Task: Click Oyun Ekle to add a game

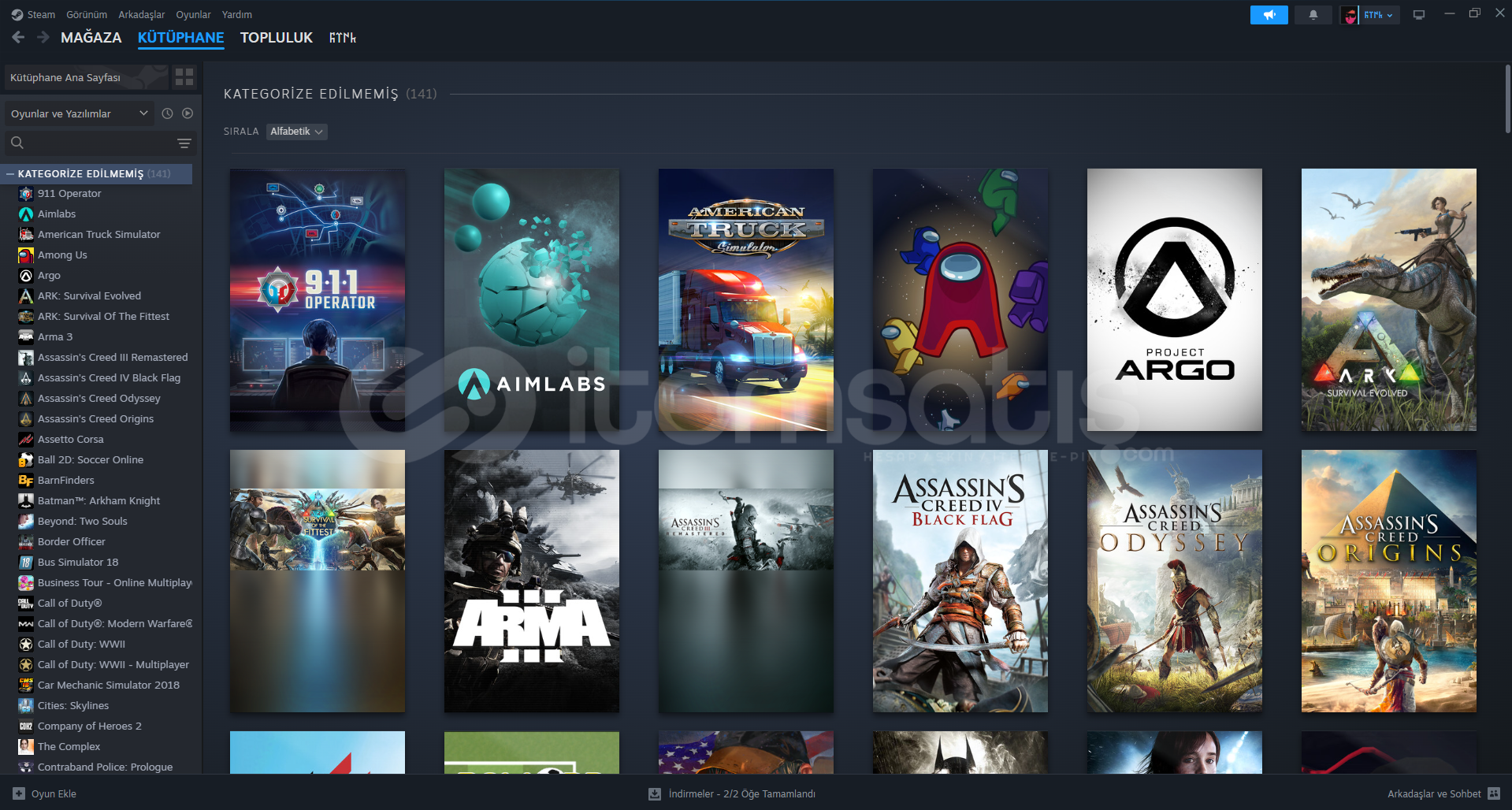Action: [45, 793]
